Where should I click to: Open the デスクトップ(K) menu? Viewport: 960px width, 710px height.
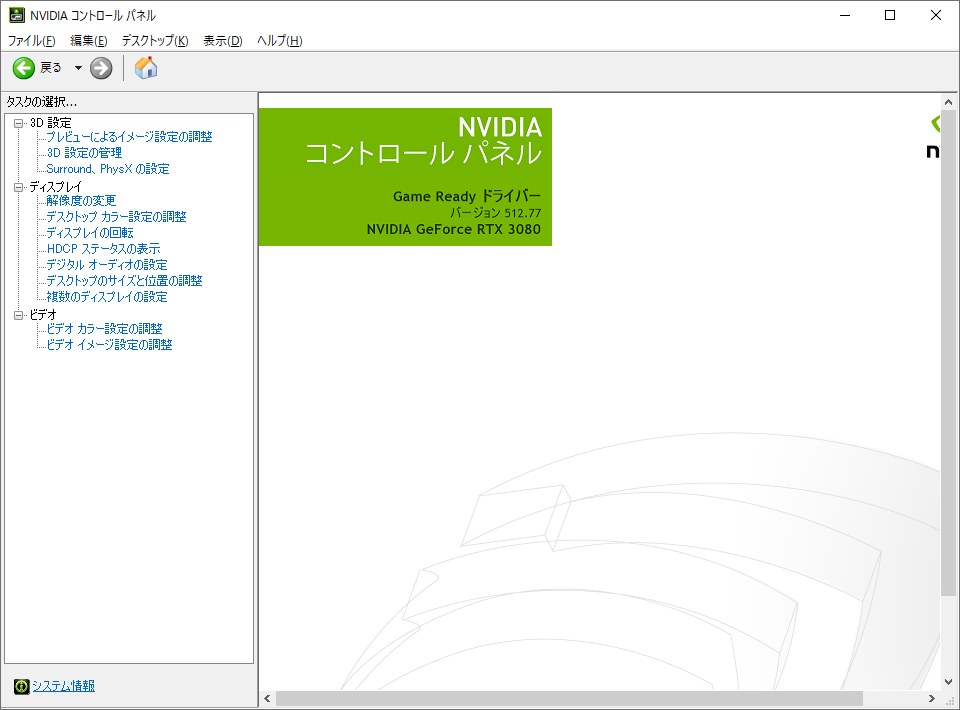[154, 41]
